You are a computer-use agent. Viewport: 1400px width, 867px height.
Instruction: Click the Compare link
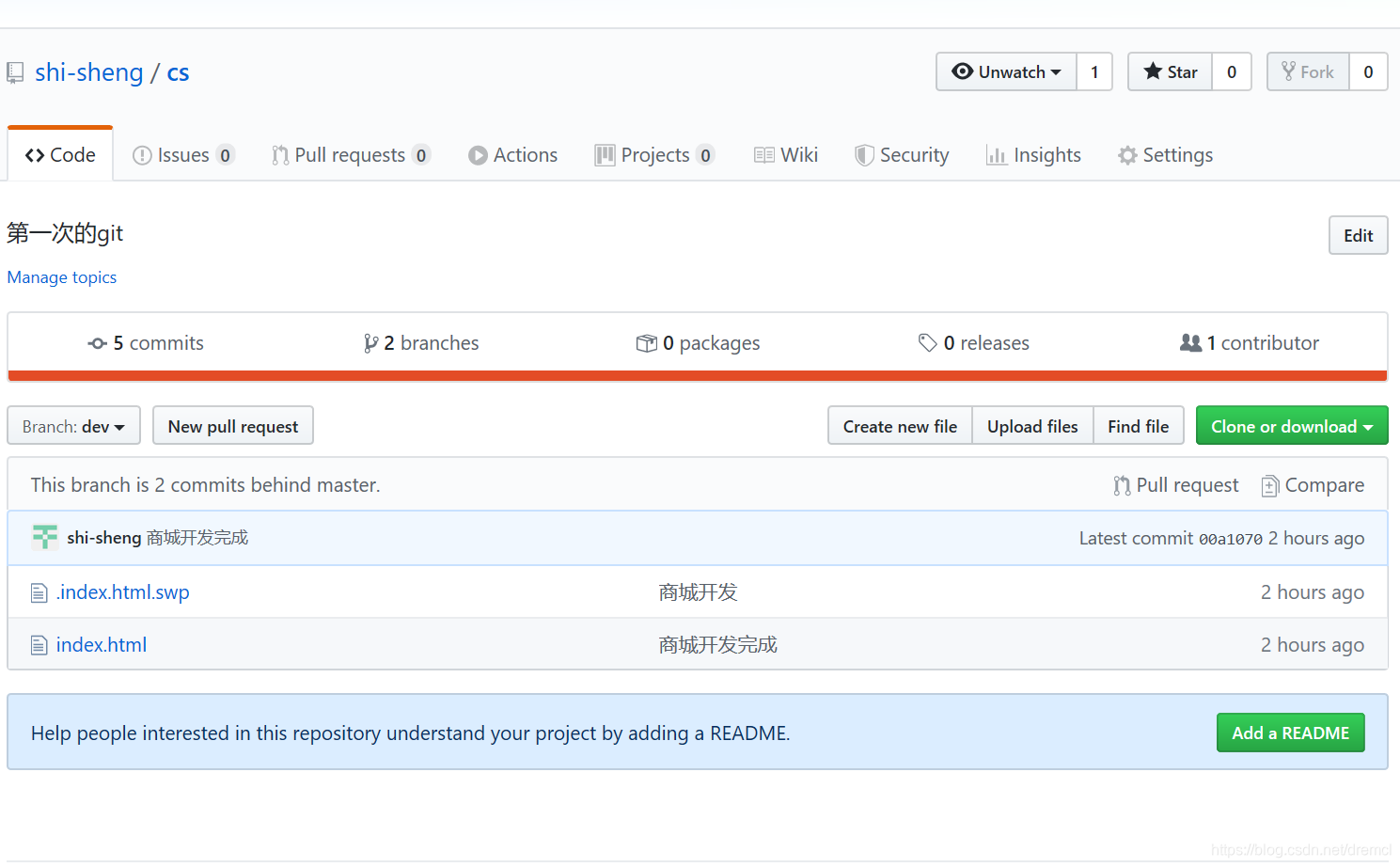point(1313,485)
